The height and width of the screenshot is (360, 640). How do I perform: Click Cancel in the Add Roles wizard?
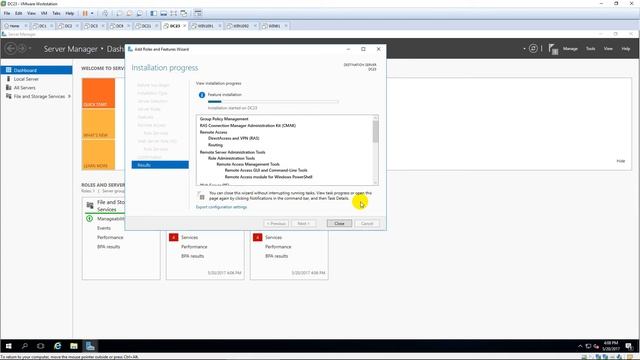(x=367, y=223)
